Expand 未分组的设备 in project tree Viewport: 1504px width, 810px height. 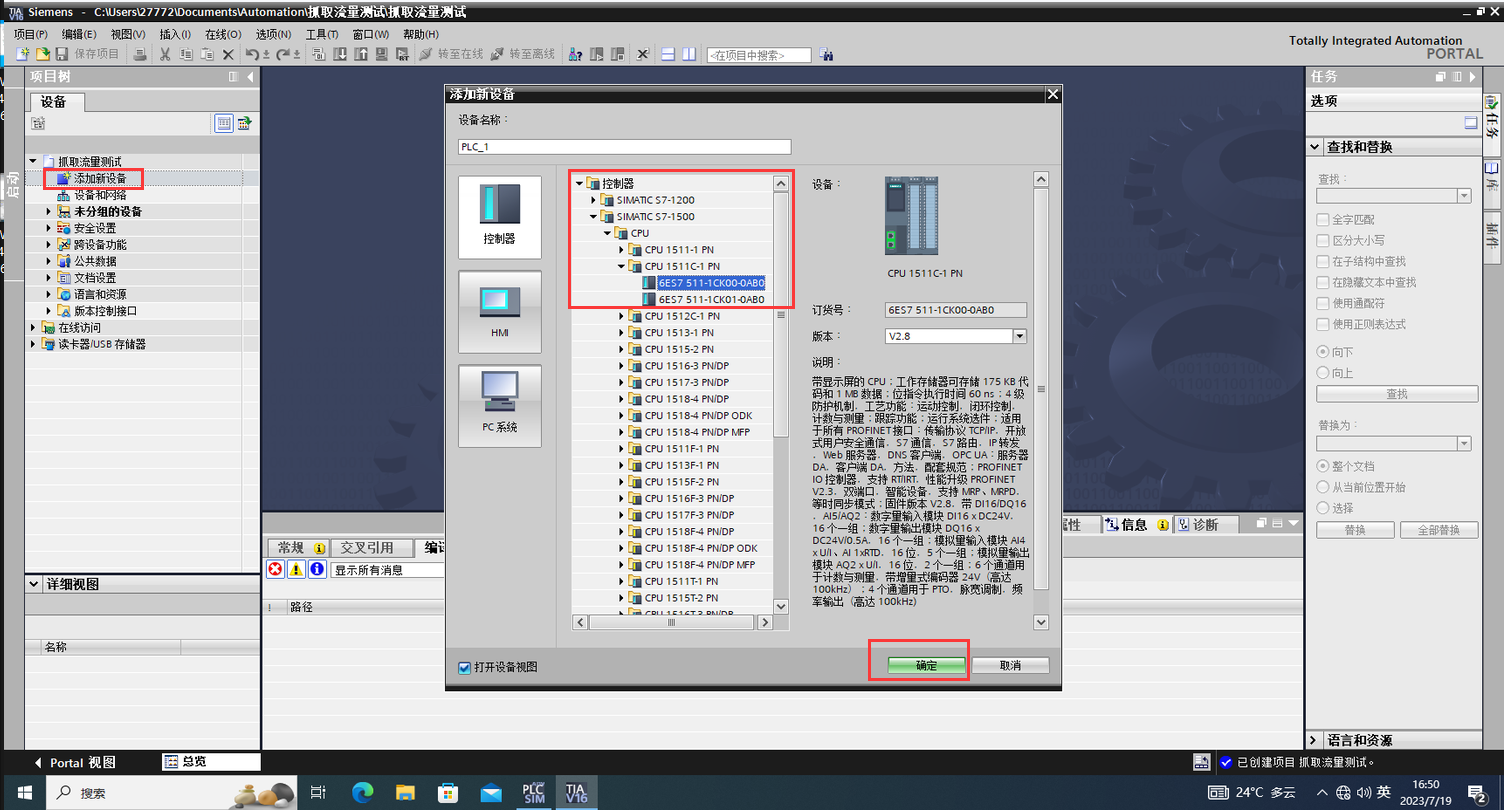(49, 212)
